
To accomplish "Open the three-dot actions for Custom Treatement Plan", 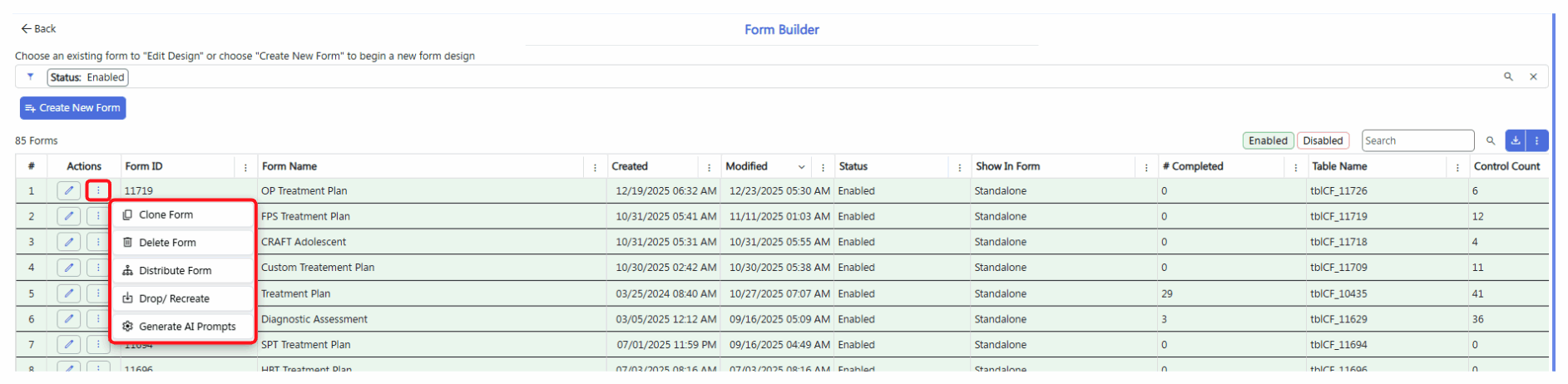I will click(98, 268).
